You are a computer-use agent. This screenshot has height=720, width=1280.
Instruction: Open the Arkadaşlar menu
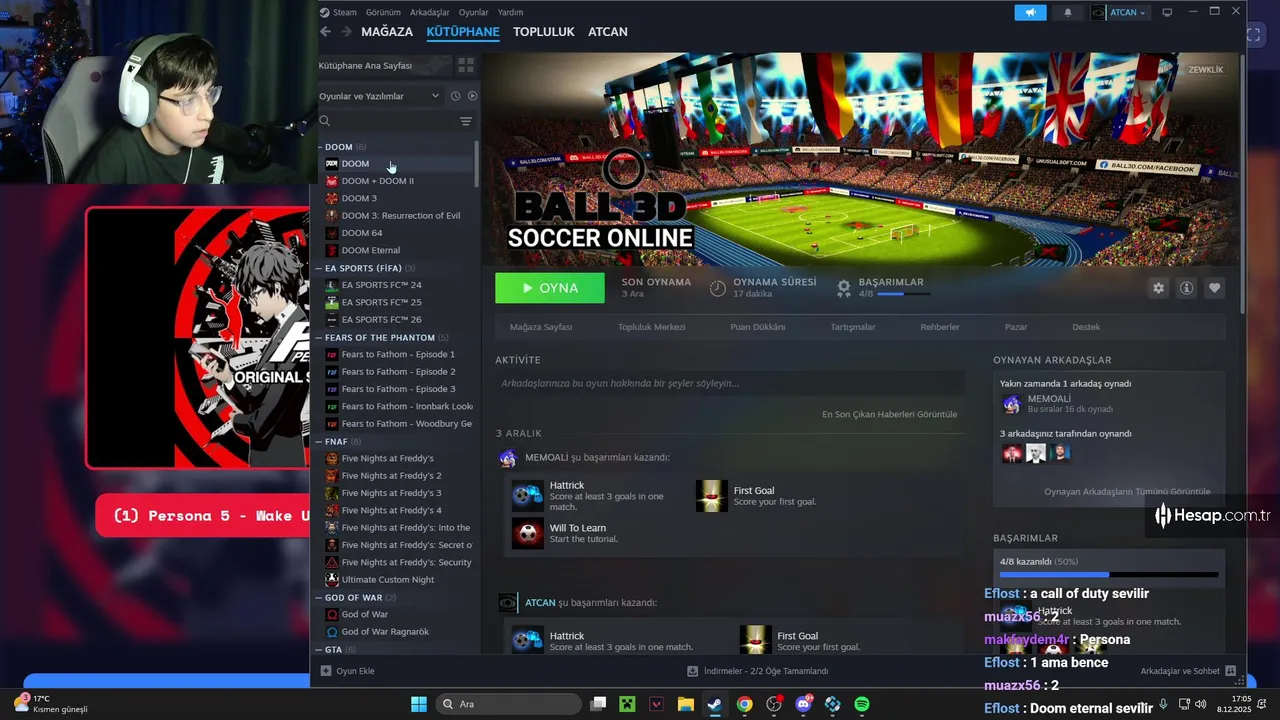tap(430, 12)
